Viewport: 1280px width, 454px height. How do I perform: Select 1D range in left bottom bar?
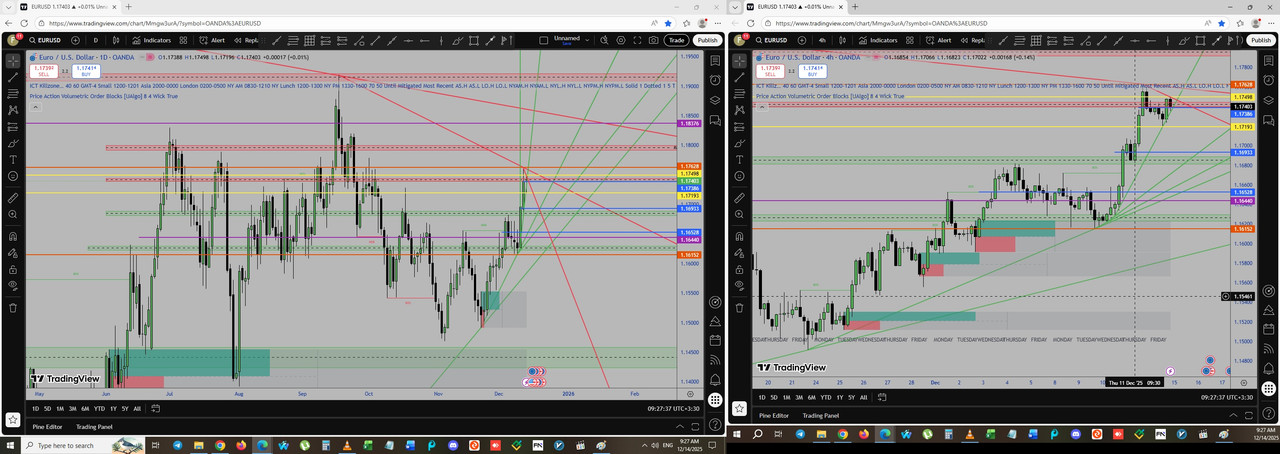35,409
